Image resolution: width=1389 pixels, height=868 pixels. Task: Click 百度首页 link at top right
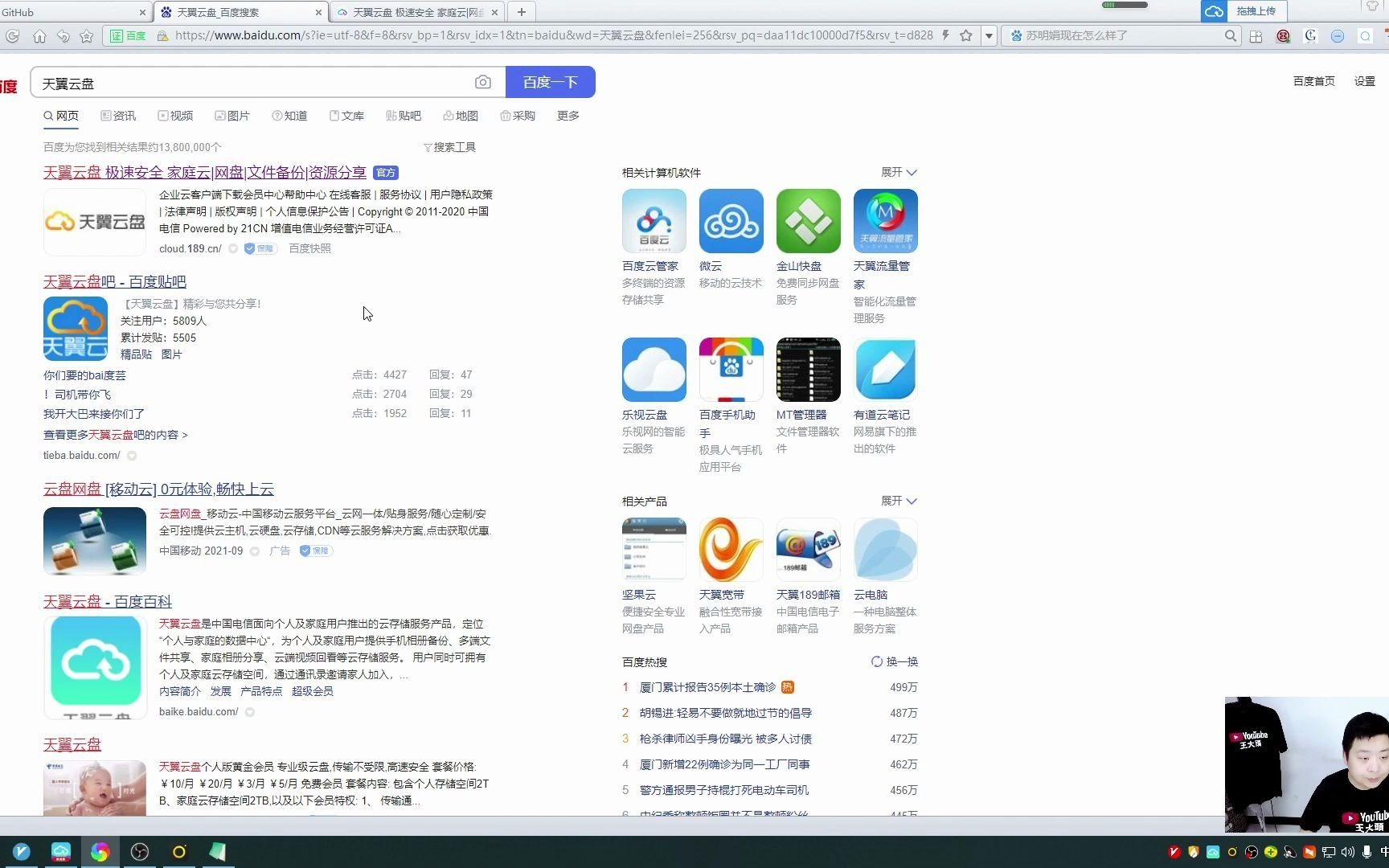click(x=1313, y=81)
